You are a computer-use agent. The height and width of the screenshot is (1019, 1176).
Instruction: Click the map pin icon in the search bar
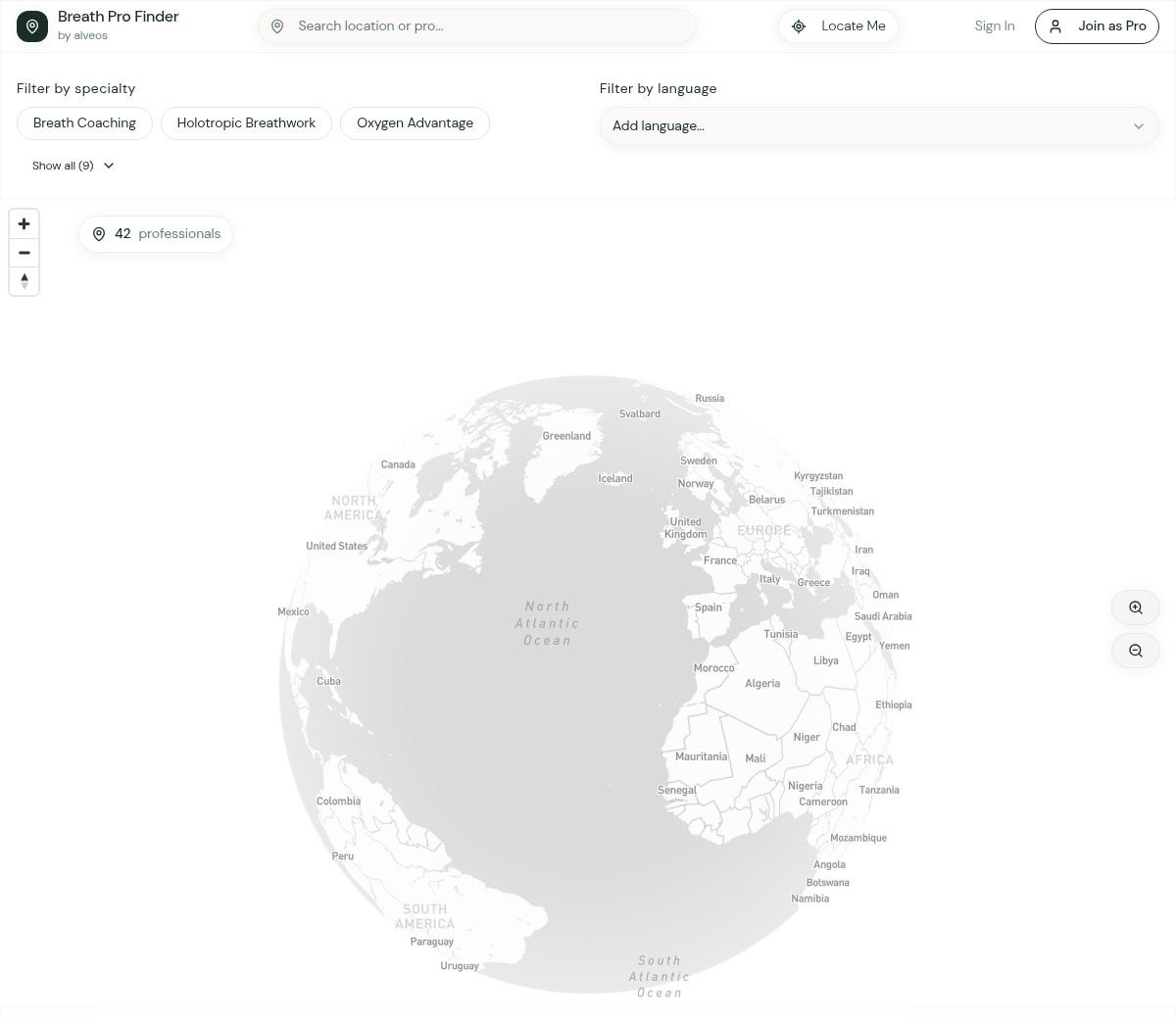[277, 26]
